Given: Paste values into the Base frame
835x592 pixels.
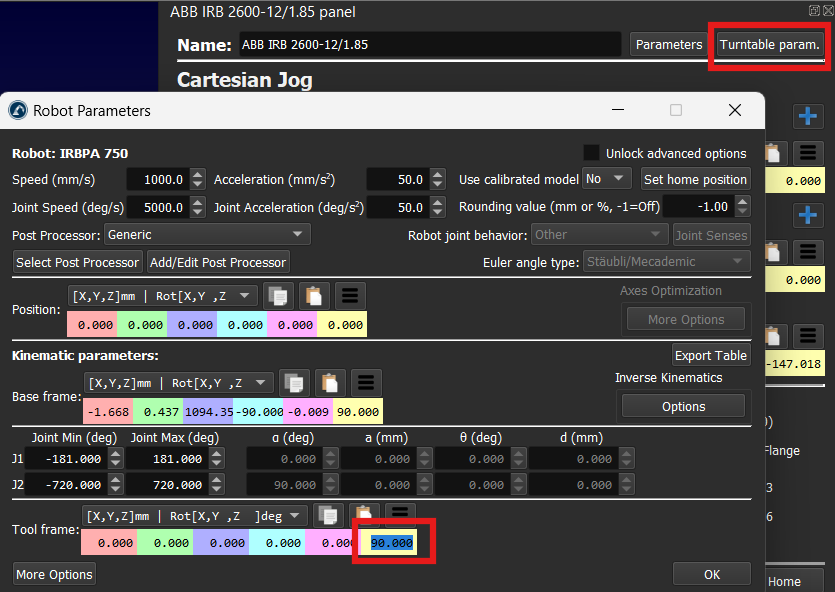Looking at the screenshot, I should tap(331, 383).
